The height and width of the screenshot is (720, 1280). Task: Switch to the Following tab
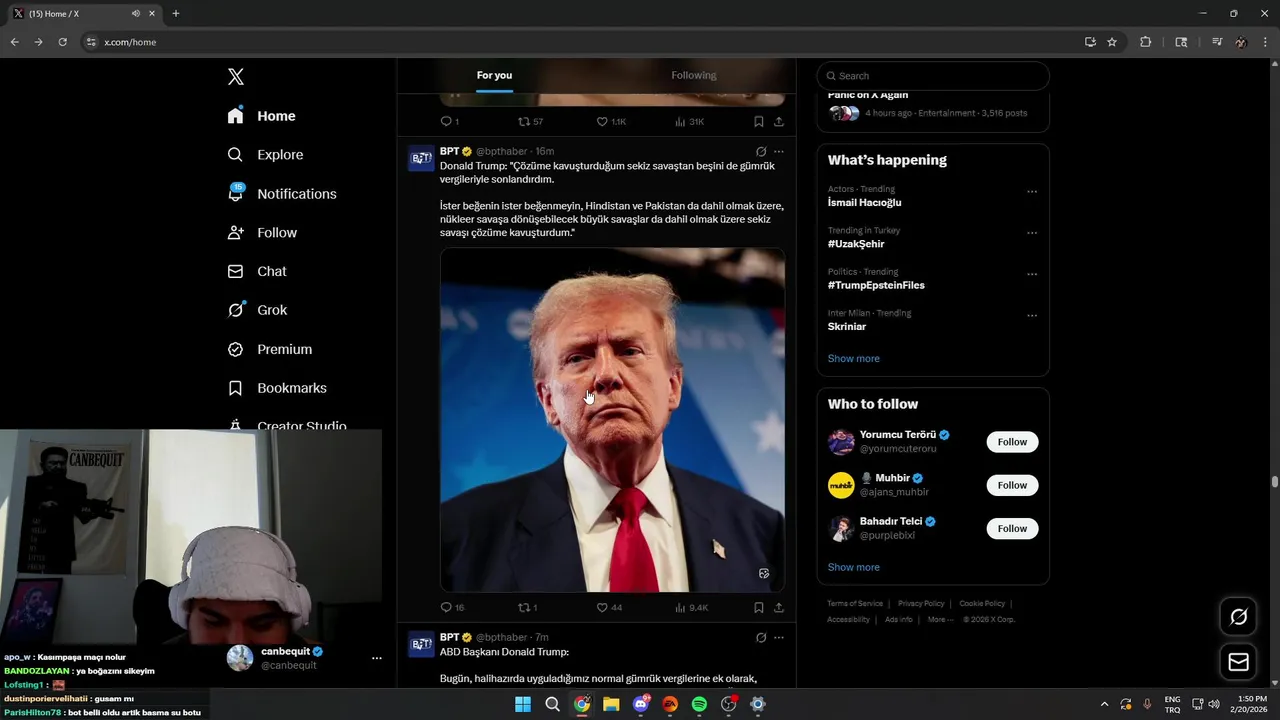coord(693,75)
